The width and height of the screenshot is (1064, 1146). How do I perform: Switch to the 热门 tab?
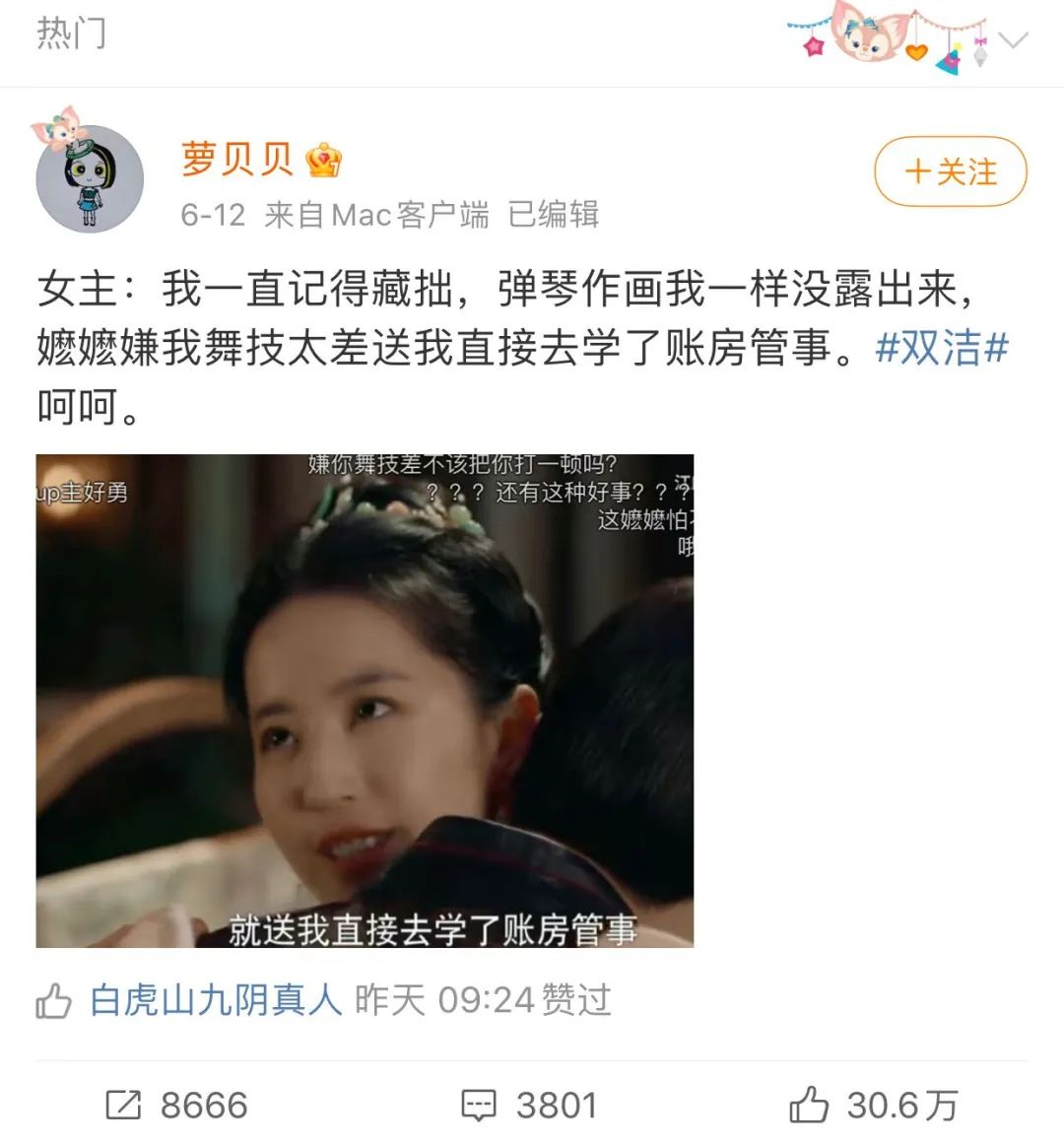click(72, 34)
